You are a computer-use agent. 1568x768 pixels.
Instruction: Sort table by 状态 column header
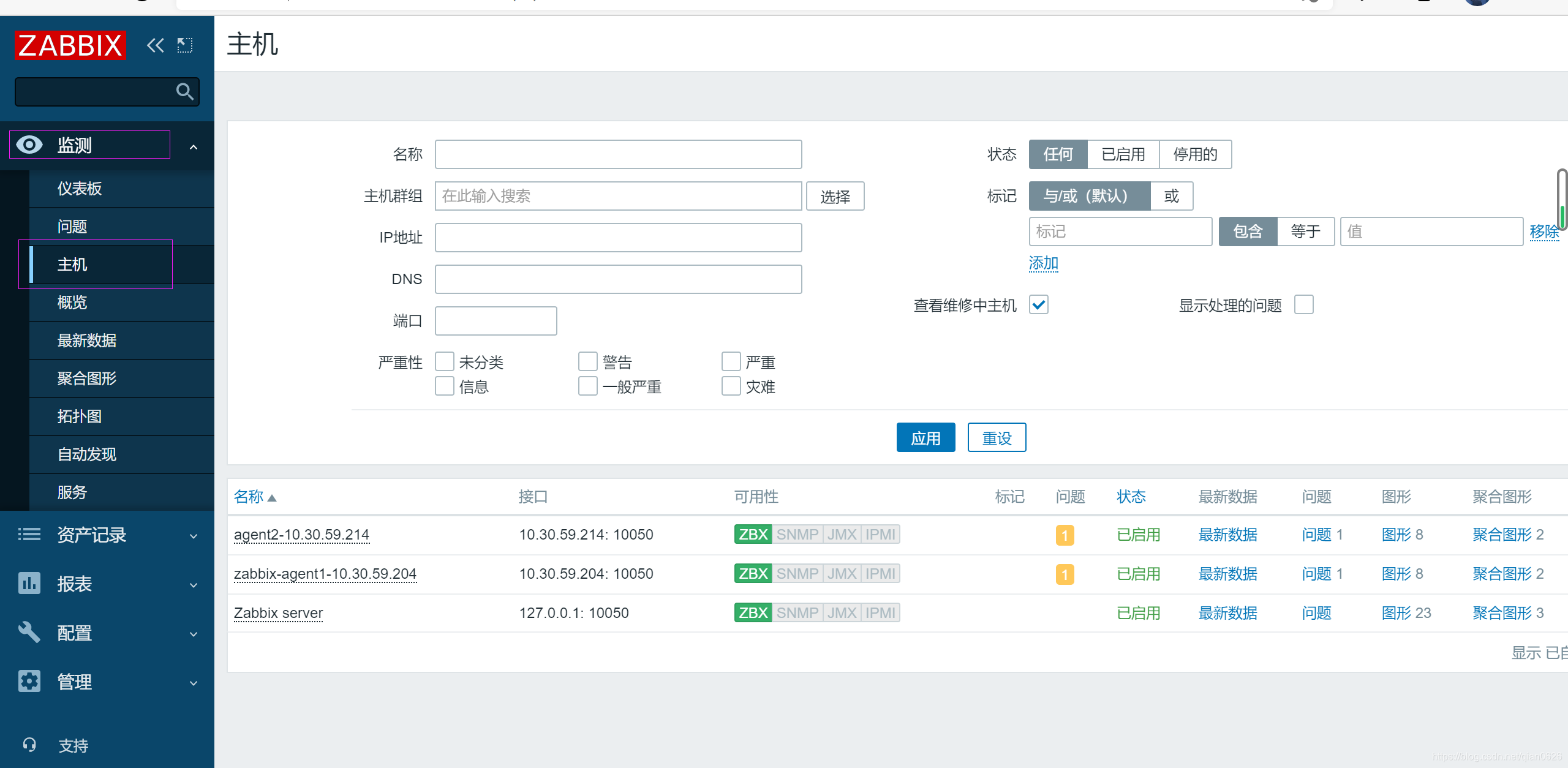[x=1131, y=497]
